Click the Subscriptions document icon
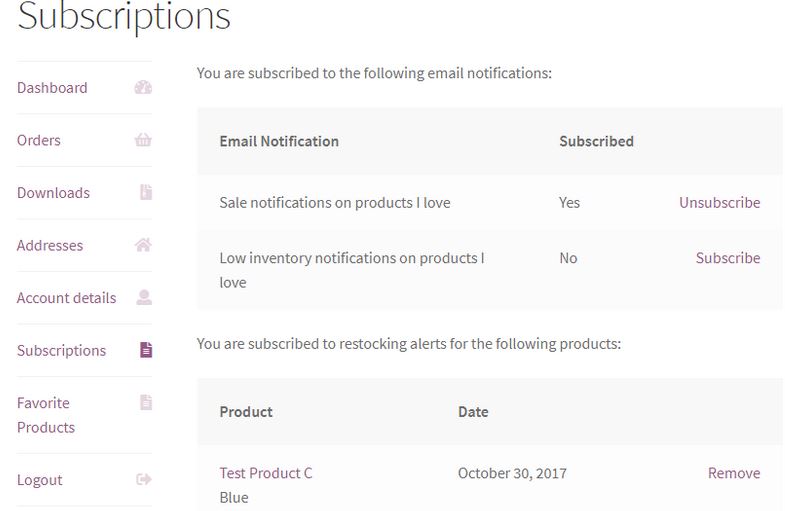Image resolution: width=785 pixels, height=511 pixels. [x=146, y=350]
